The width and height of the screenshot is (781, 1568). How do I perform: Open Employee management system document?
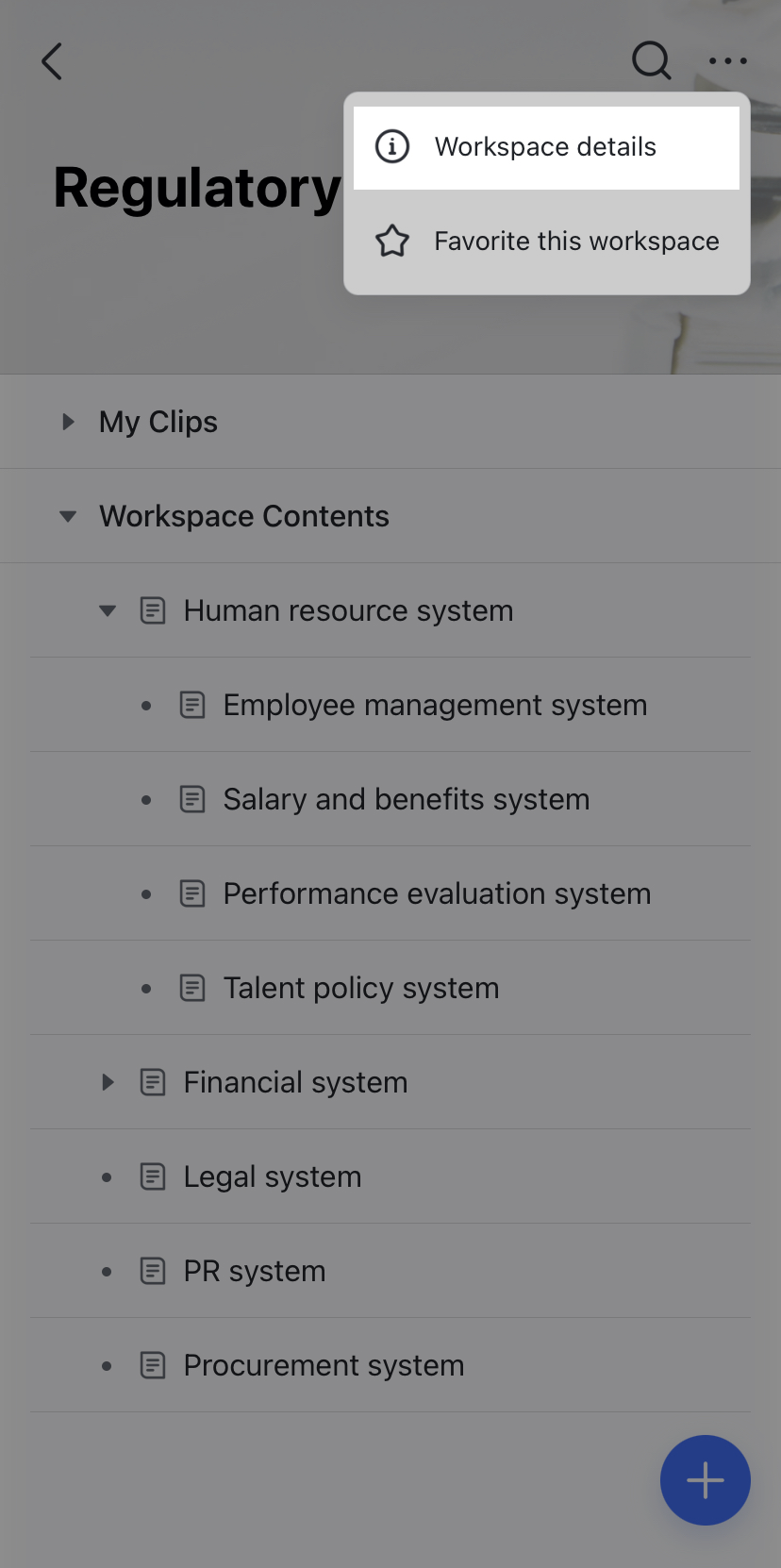tap(435, 705)
